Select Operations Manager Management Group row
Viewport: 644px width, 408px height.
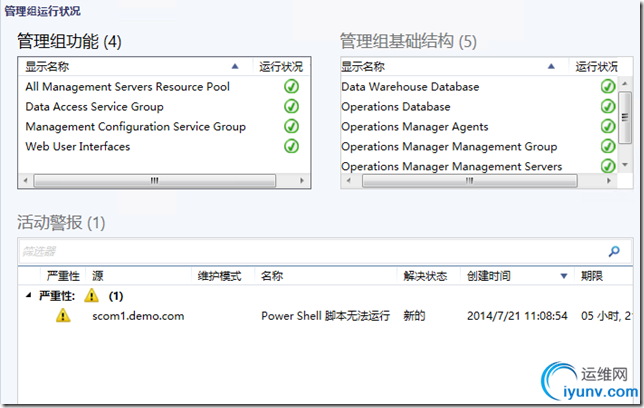tap(479, 146)
